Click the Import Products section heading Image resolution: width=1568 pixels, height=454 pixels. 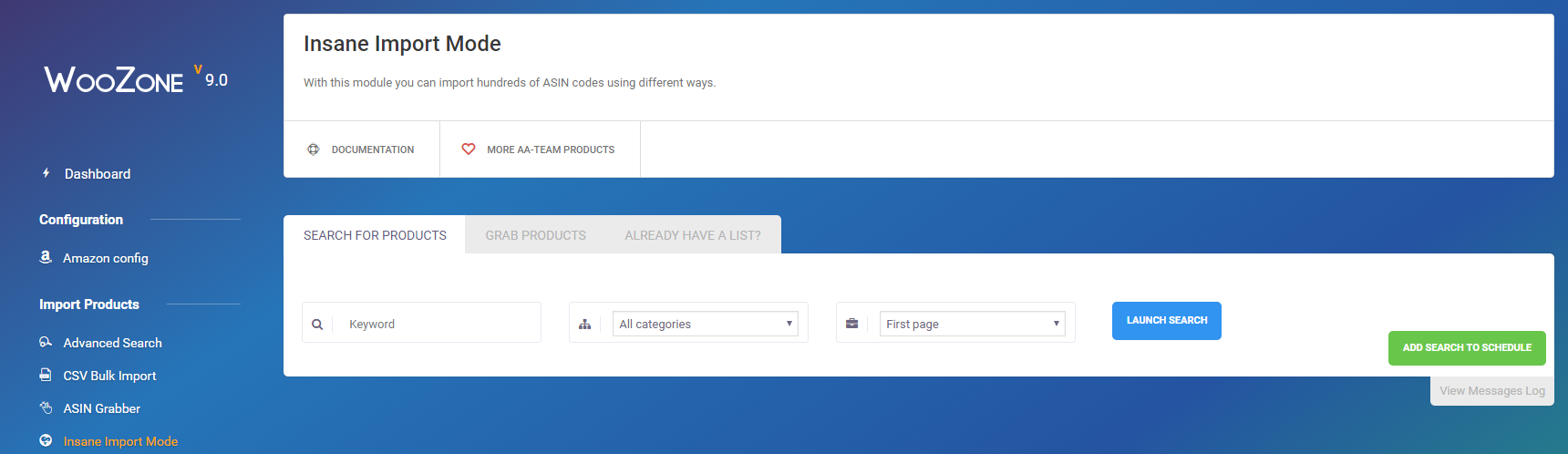click(x=89, y=304)
